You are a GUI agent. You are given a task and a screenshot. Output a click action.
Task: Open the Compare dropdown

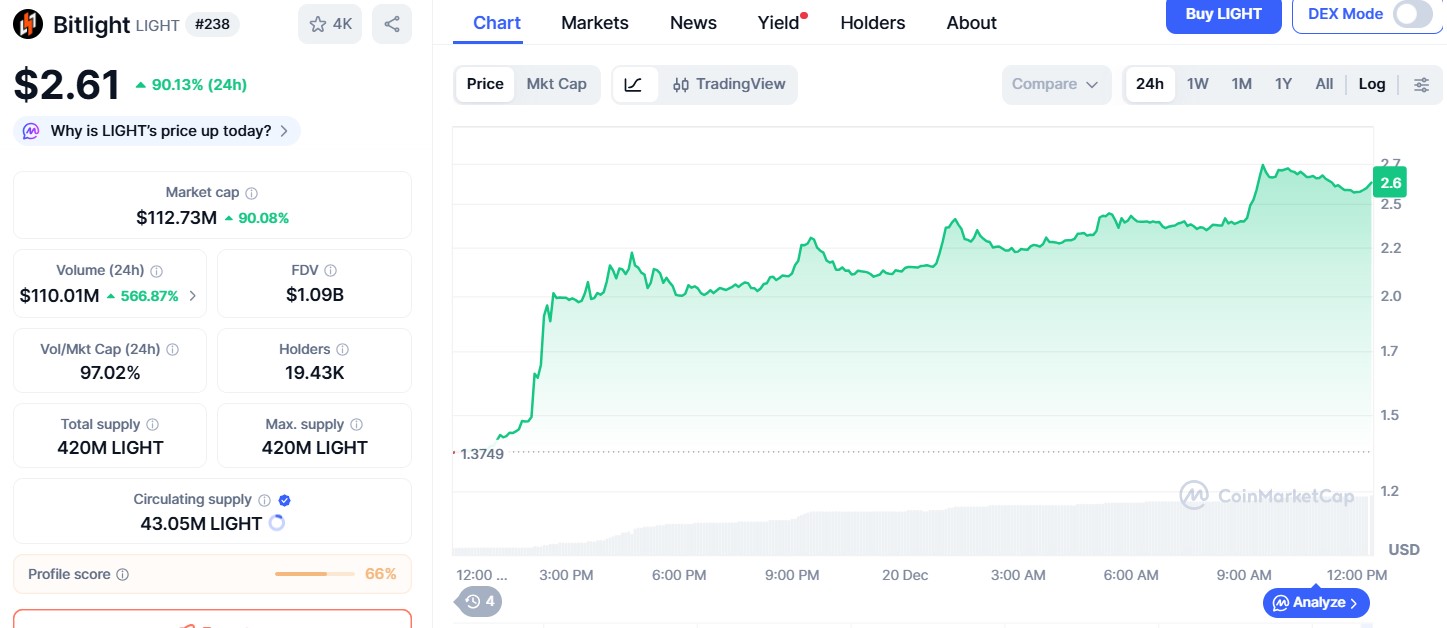(x=1055, y=84)
